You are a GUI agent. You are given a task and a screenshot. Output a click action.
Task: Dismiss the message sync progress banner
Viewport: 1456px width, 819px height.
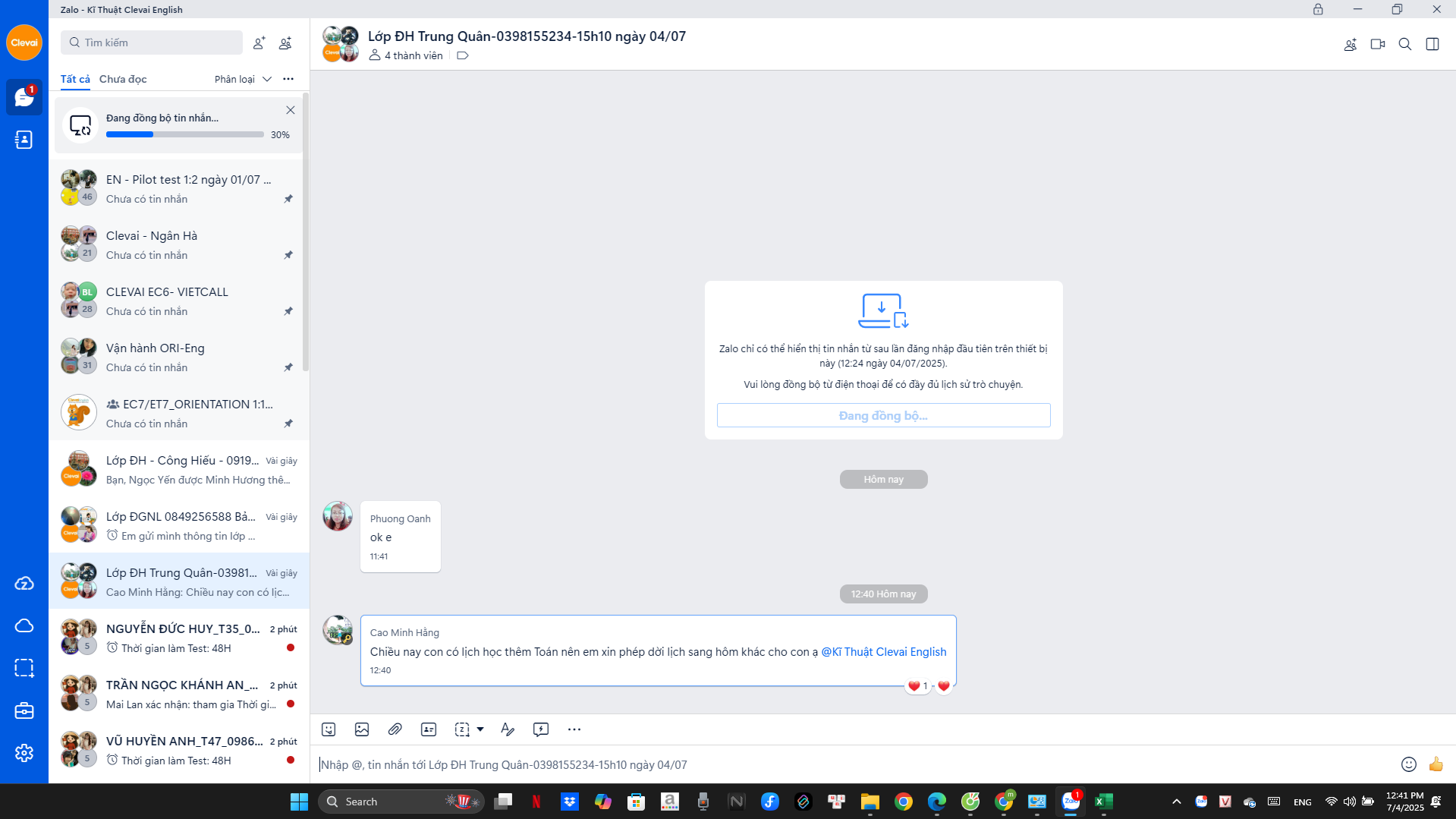pyautogui.click(x=291, y=110)
